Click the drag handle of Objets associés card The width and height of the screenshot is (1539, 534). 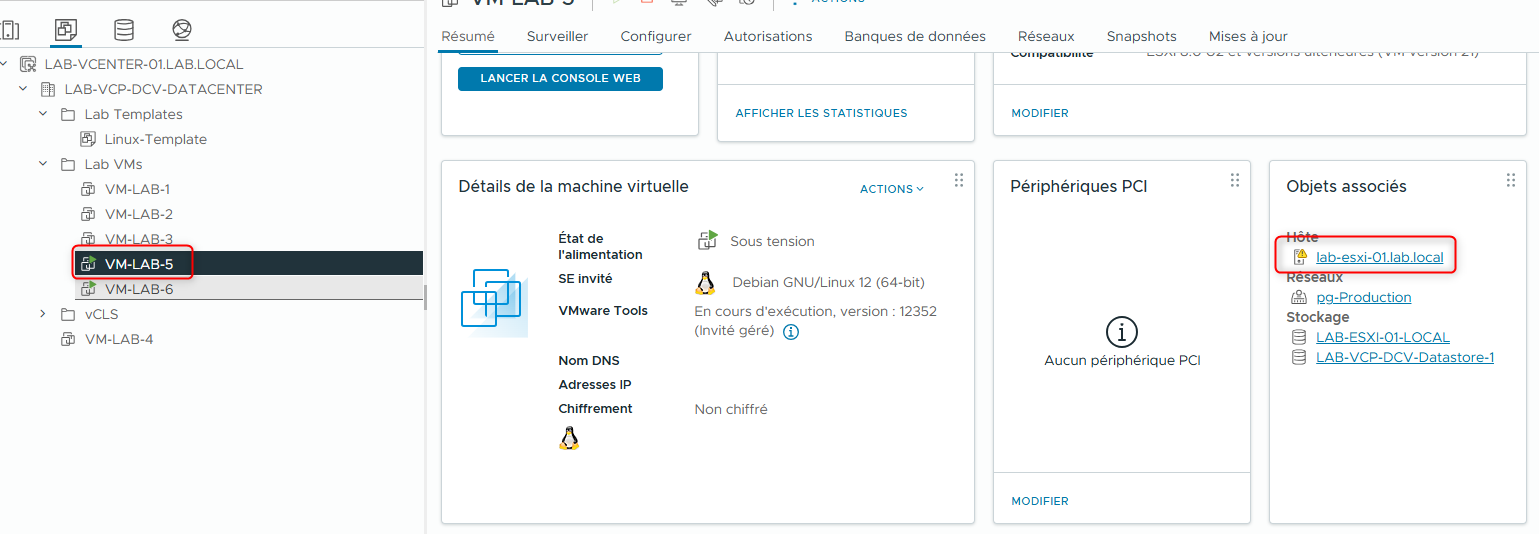(1511, 181)
